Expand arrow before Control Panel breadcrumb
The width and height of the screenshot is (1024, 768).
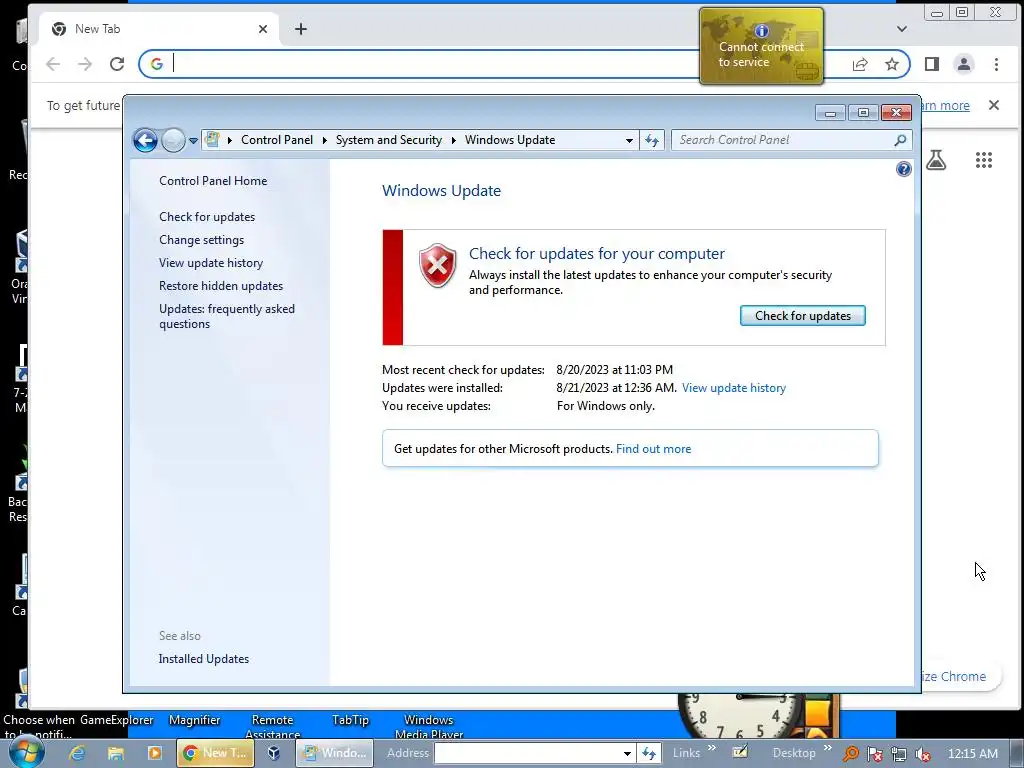pos(230,140)
